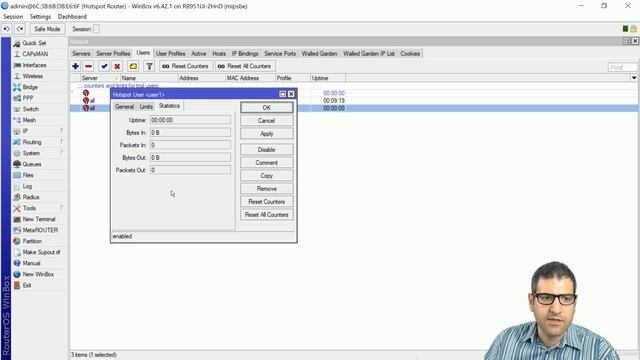Click Copy button in user dialog
The height and width of the screenshot is (360, 640).
coord(267,176)
